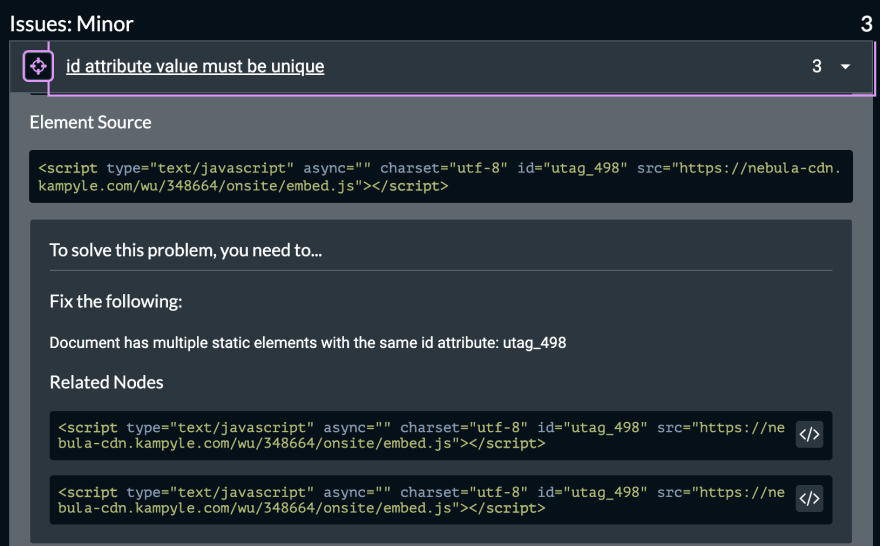
Task: Click the highlight target icon beside the id attribute issue
Action: (x=38, y=66)
